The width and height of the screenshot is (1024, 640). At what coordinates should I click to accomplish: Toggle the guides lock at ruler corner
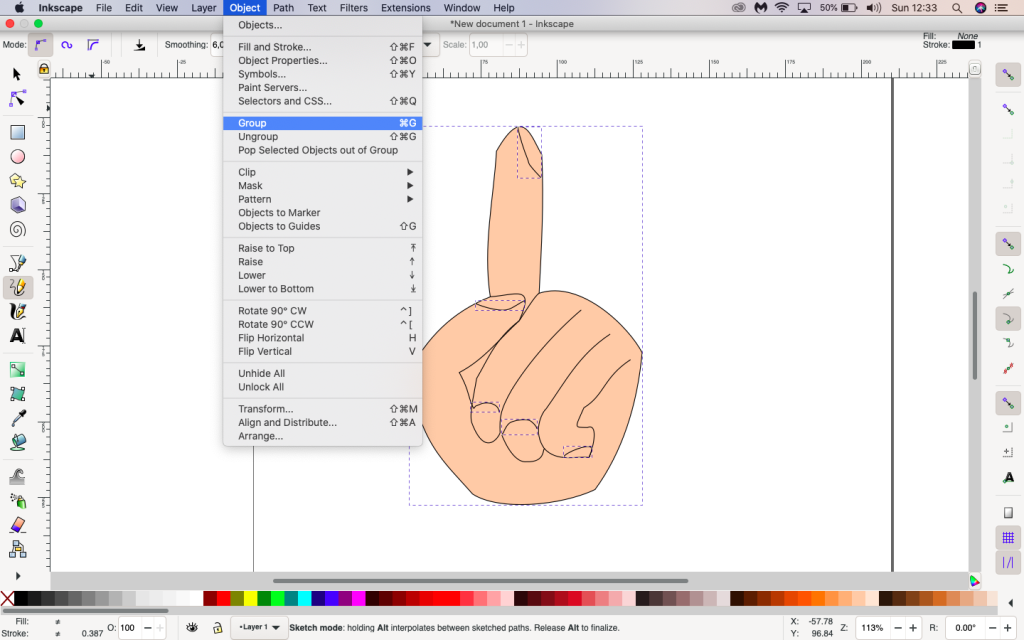[x=44, y=69]
